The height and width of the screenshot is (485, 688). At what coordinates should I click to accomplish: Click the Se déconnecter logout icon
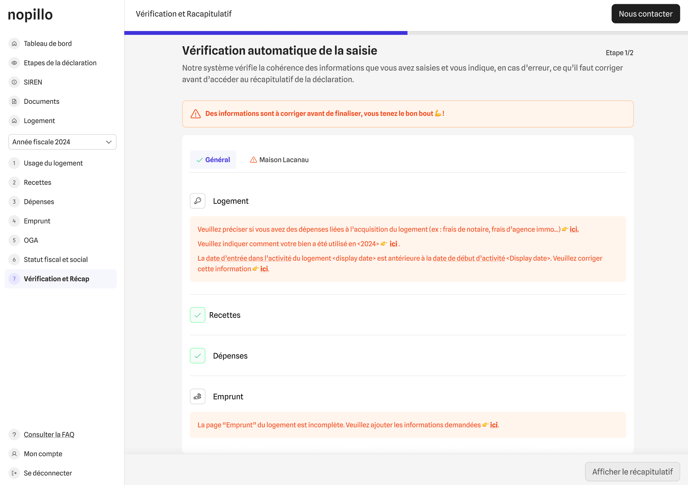pyautogui.click(x=14, y=473)
